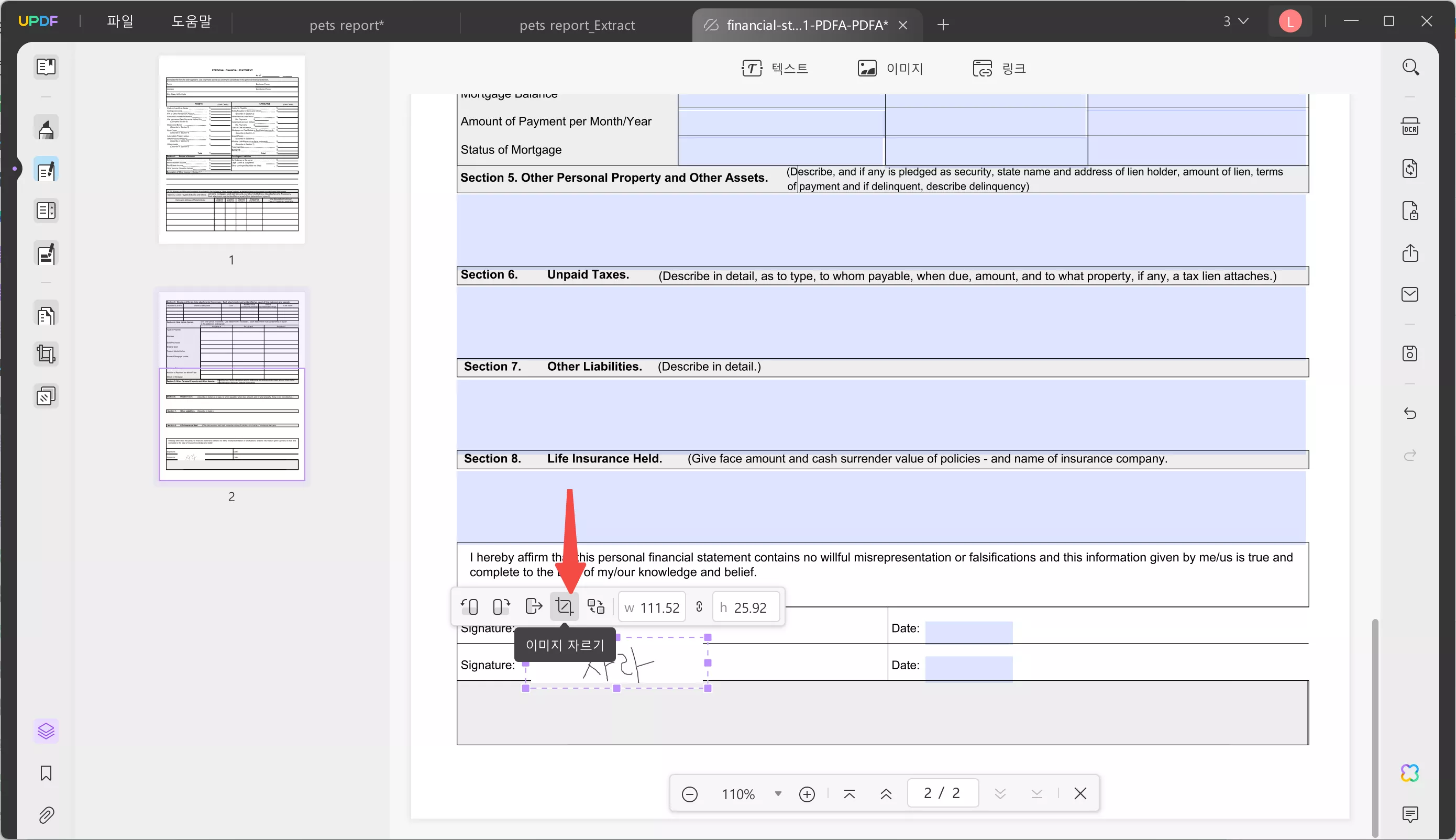Run OCR text recognition icon
Image resolution: width=1456 pixels, height=840 pixels.
tap(1410, 127)
